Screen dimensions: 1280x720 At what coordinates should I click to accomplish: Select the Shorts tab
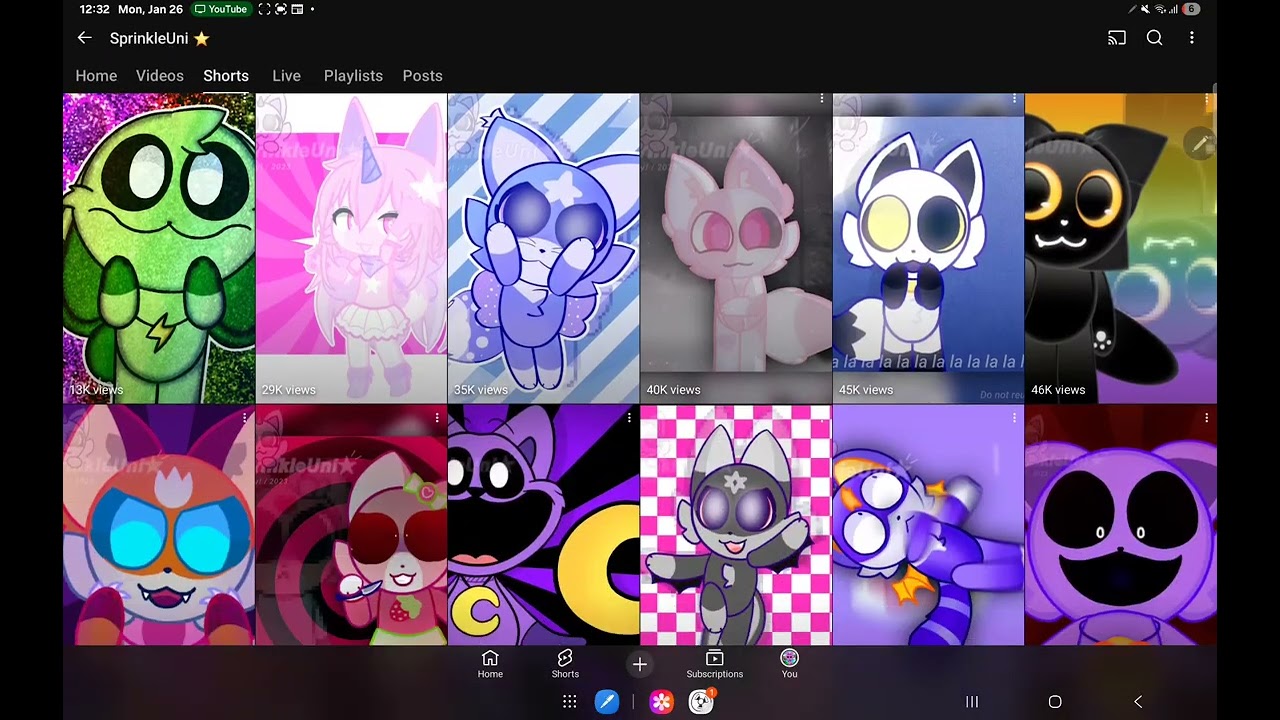(x=226, y=76)
